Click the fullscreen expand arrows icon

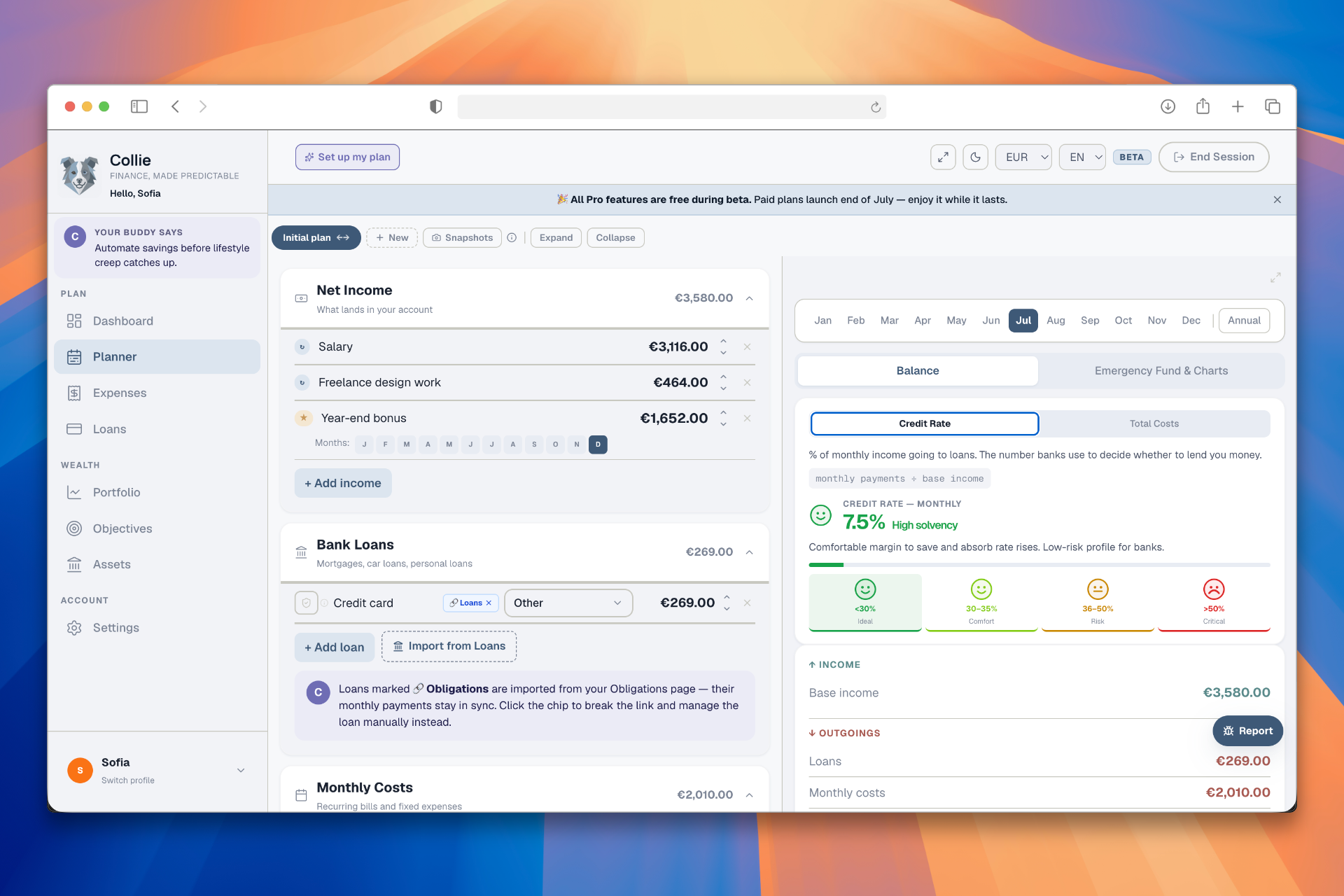click(943, 157)
